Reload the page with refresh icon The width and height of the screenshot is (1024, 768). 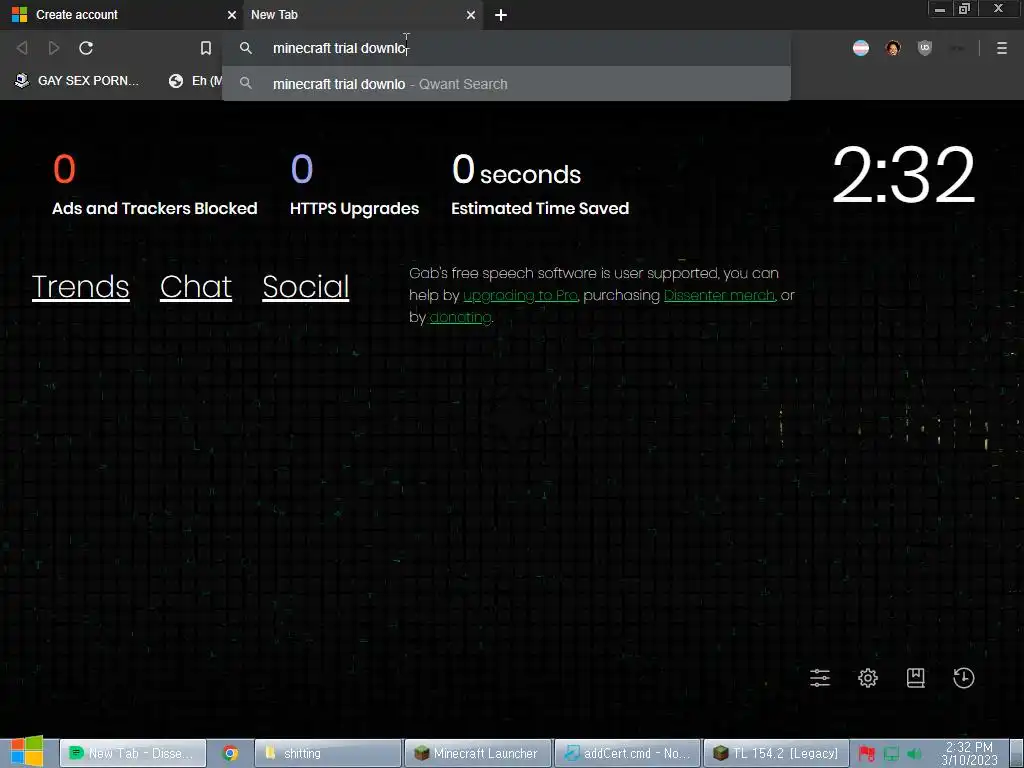[x=86, y=48]
